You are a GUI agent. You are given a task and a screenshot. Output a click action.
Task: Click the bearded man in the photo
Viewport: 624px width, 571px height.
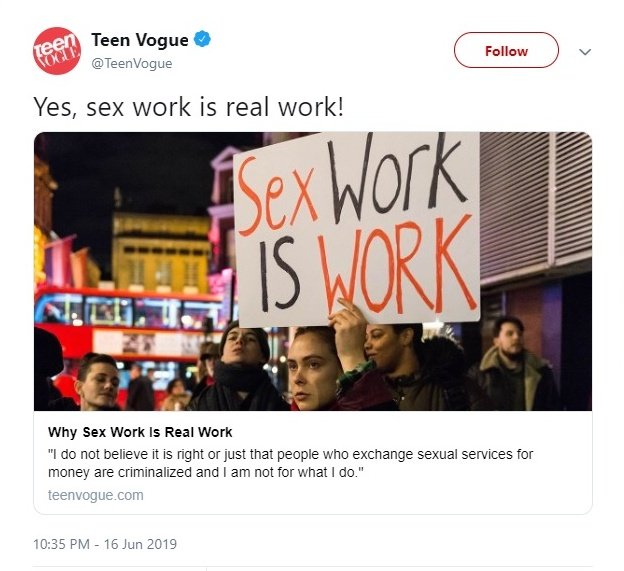[513, 366]
